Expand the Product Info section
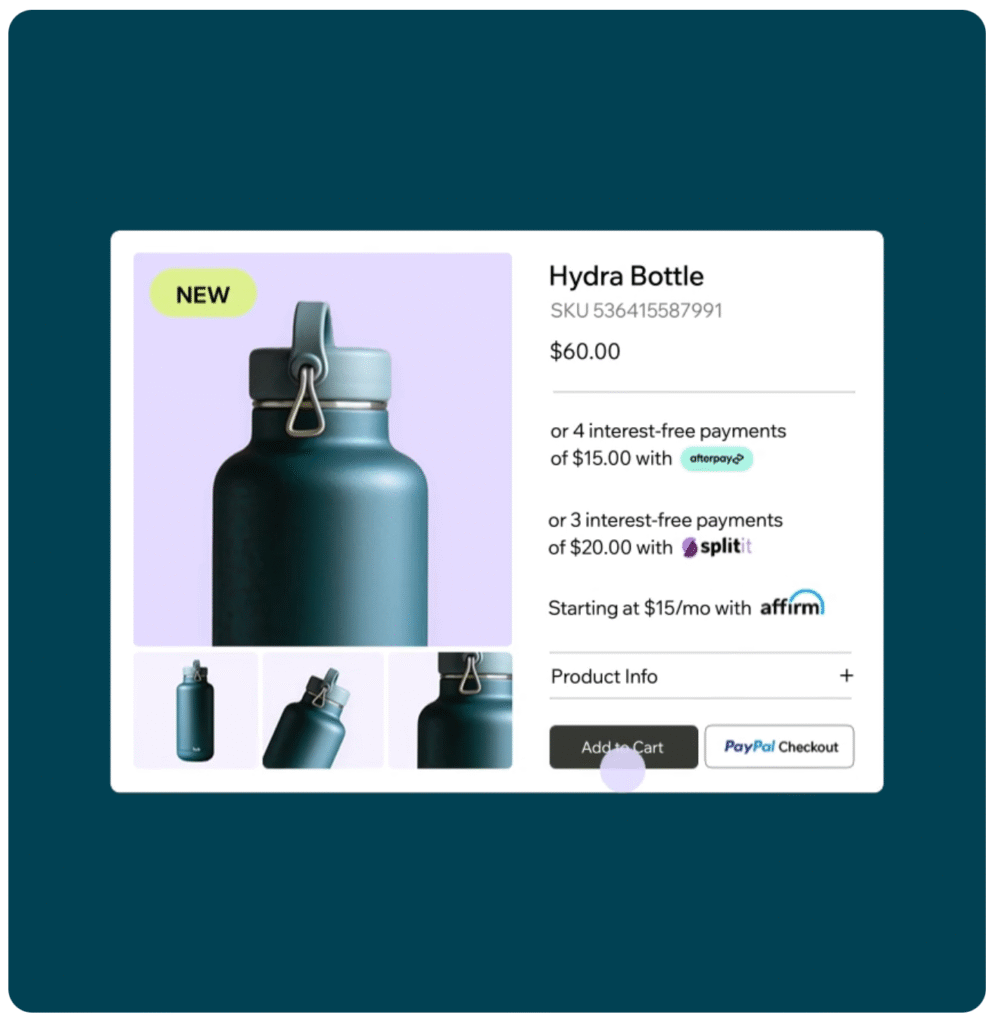1001x1024 pixels. (701, 676)
